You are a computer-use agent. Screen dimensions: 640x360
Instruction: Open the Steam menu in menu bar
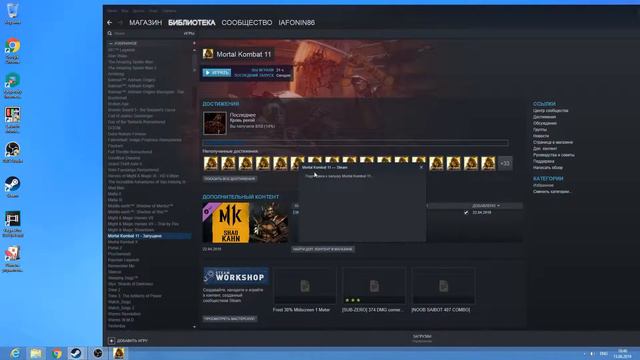click(x=112, y=11)
